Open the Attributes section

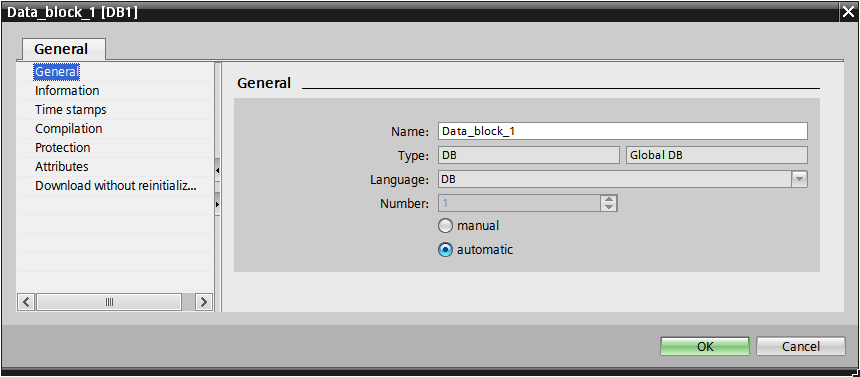(x=61, y=166)
